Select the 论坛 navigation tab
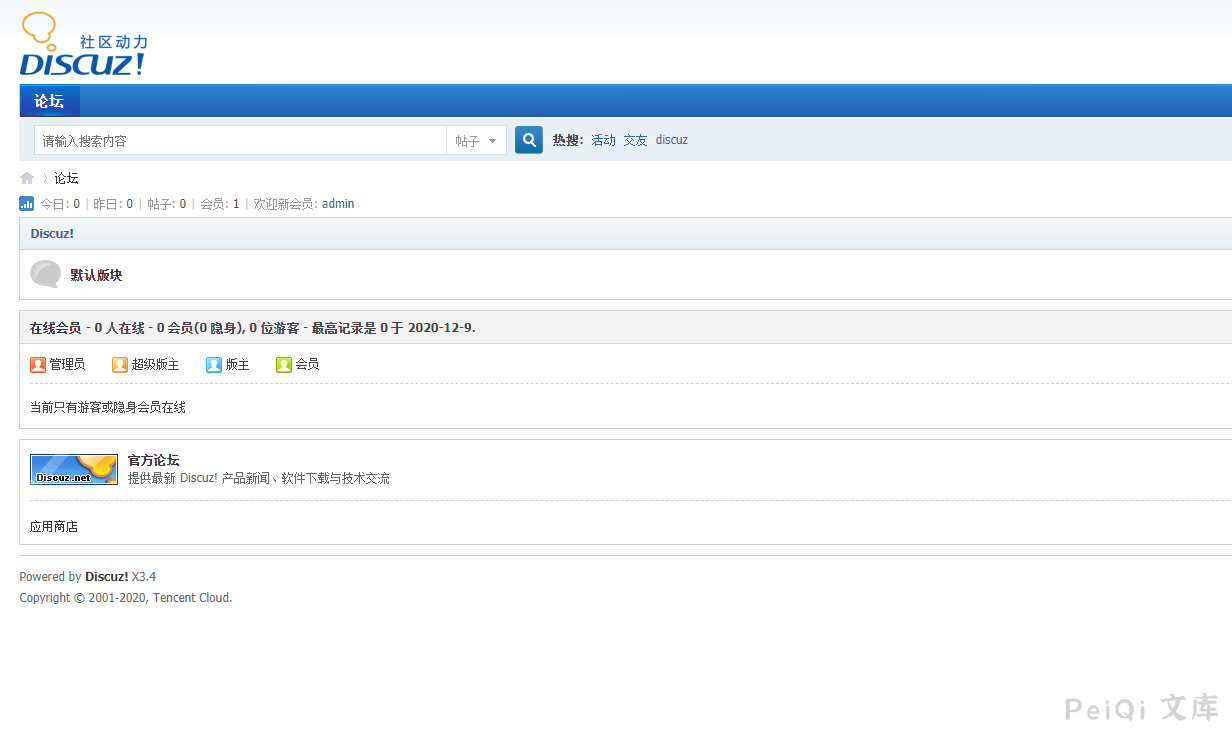Screen dimensions: 1232x748 click(49, 101)
